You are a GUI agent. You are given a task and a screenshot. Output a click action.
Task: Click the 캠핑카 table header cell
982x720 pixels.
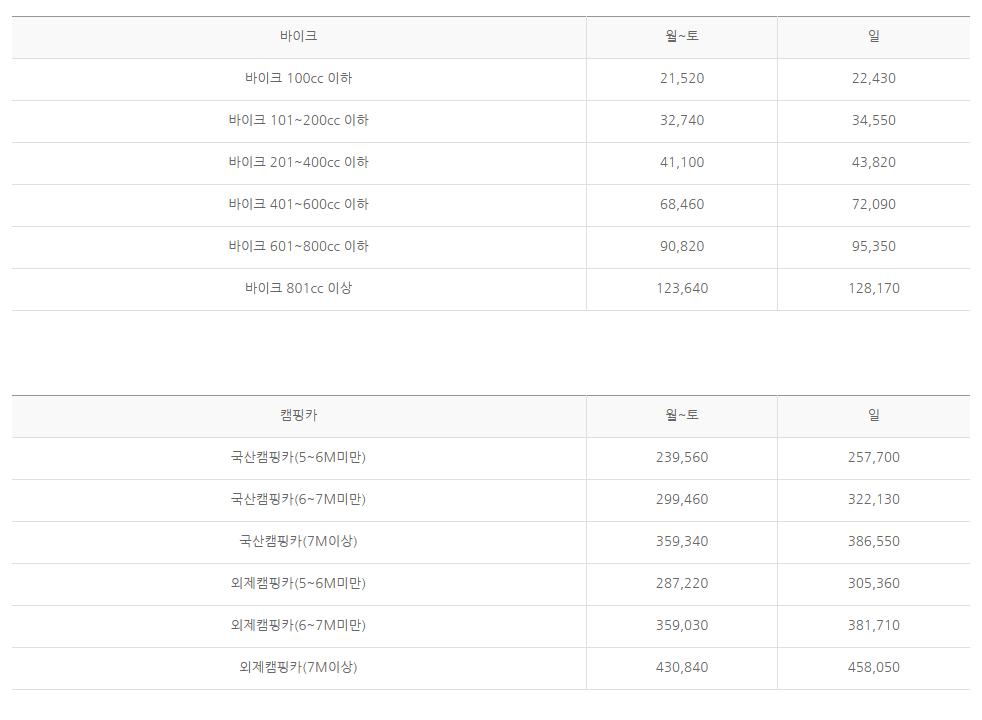coord(299,415)
